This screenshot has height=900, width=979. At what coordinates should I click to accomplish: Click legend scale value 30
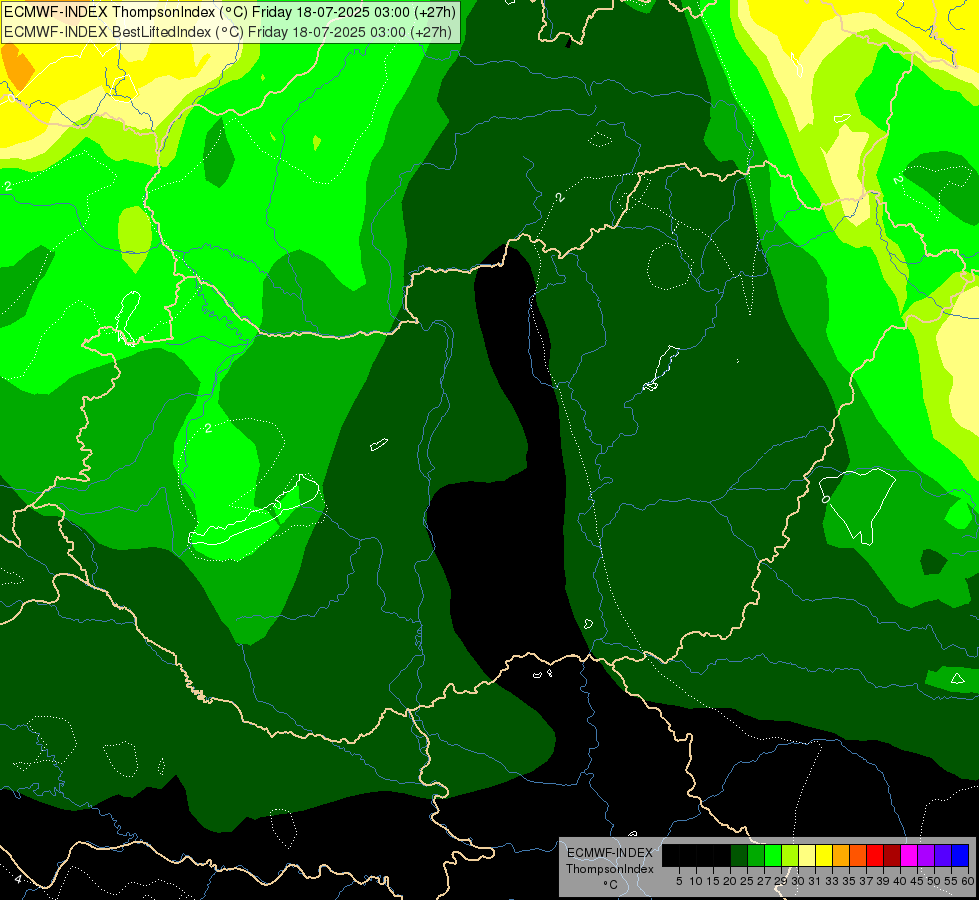pyautogui.click(x=798, y=881)
